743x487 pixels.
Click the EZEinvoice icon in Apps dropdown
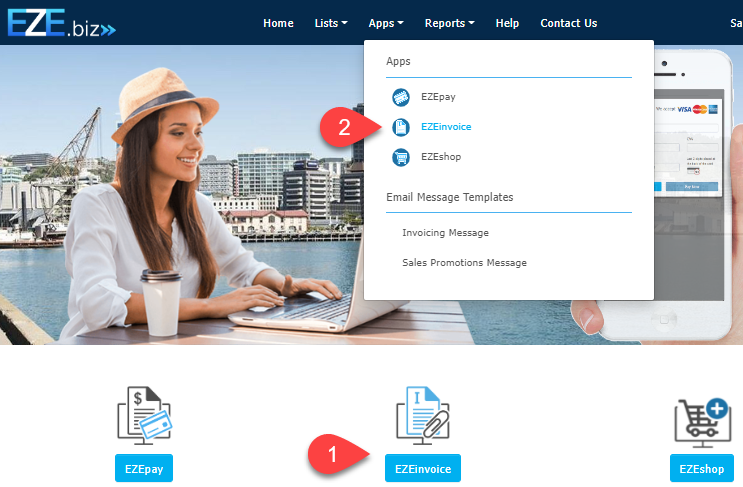tap(401, 127)
